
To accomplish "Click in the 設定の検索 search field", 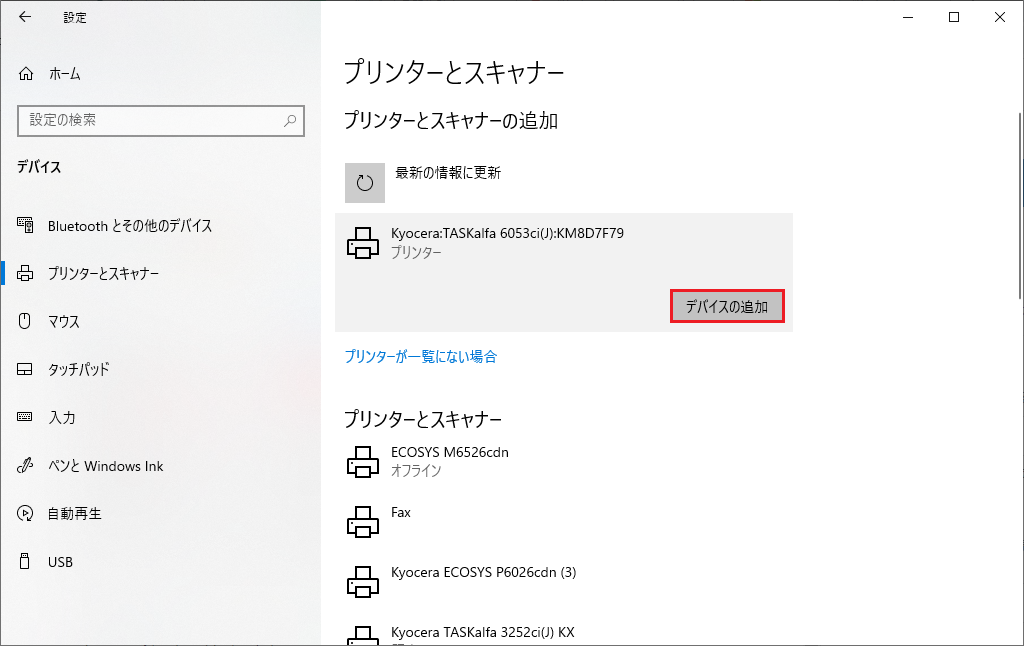I will pos(150,120).
